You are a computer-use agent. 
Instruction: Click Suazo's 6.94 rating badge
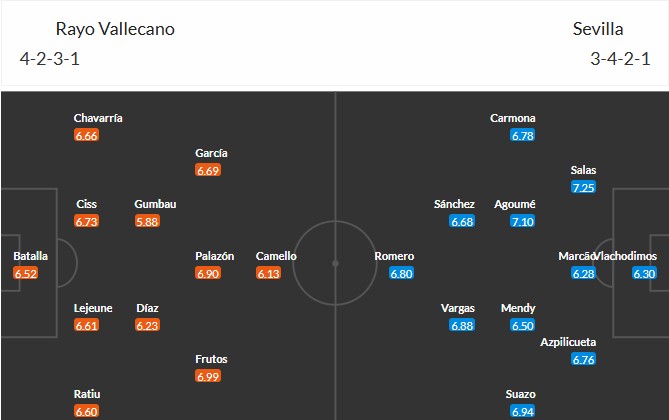click(522, 411)
